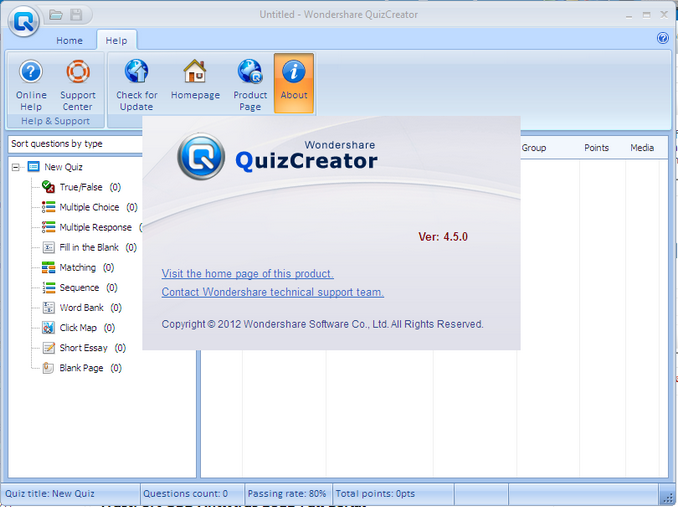Select the New Quiz root node
This screenshot has width=678, height=507.
click(x=55, y=167)
